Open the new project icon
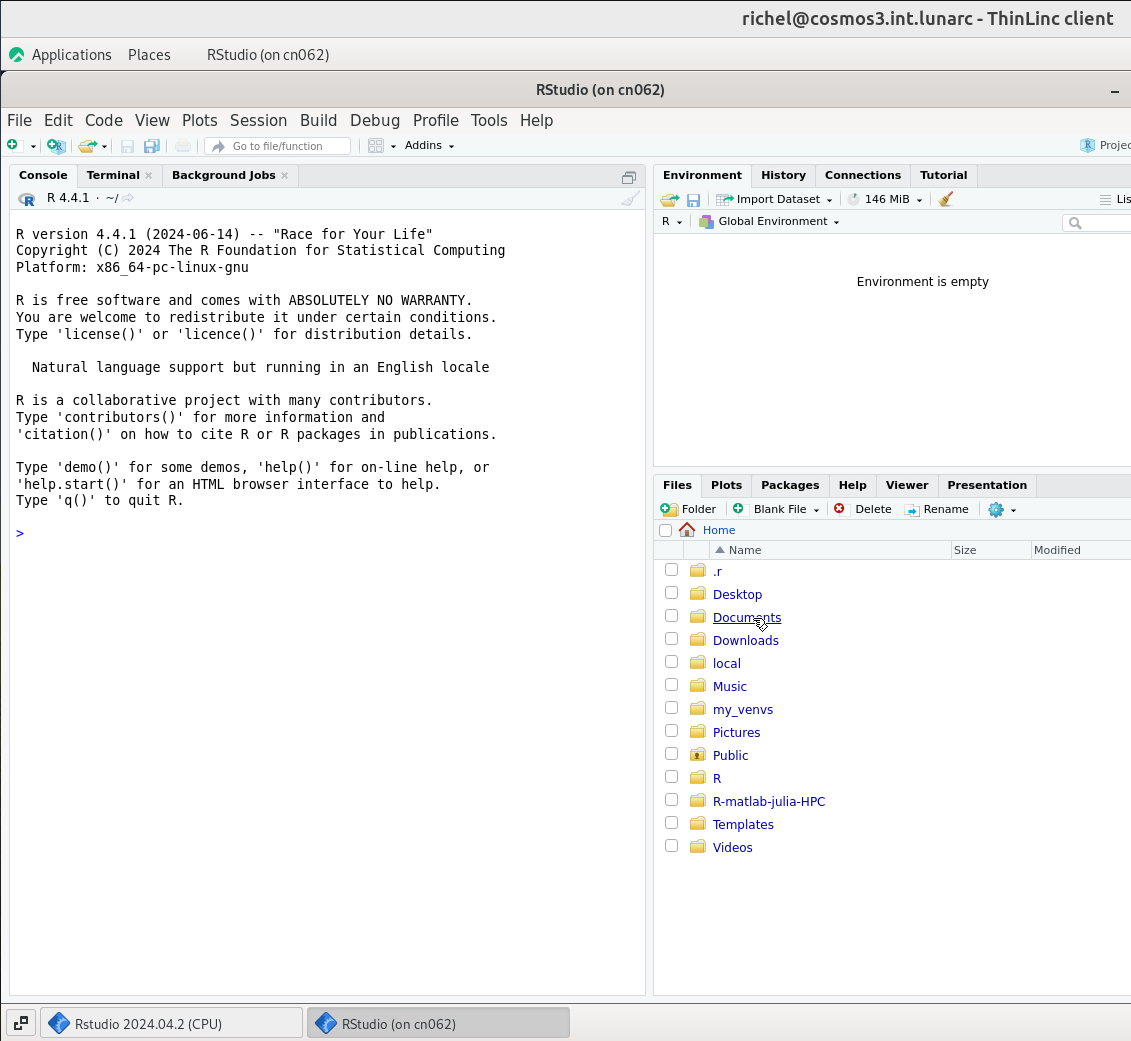This screenshot has height=1041, width=1131. point(56,145)
